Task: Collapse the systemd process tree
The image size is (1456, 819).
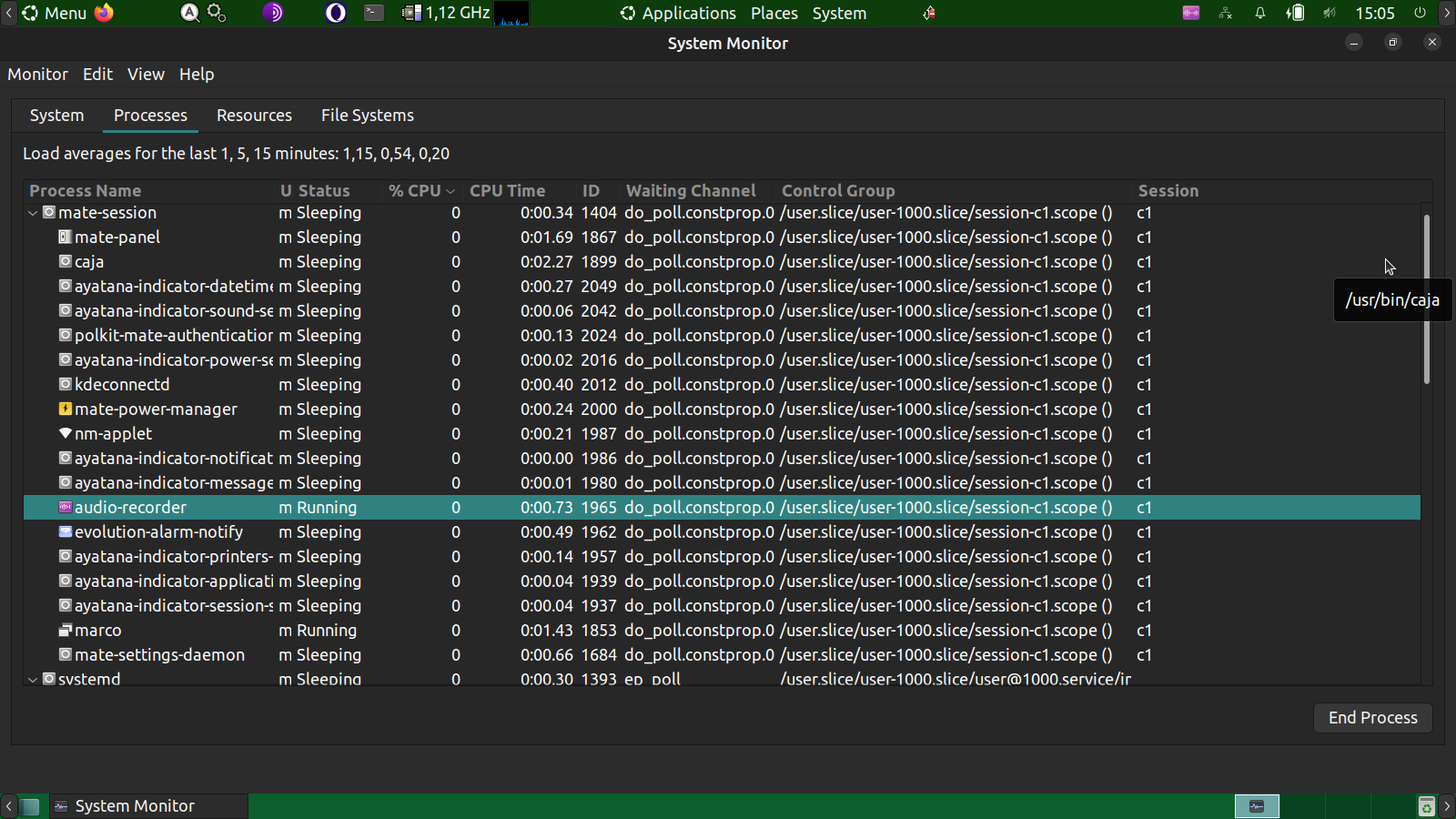Action: pos(33,679)
